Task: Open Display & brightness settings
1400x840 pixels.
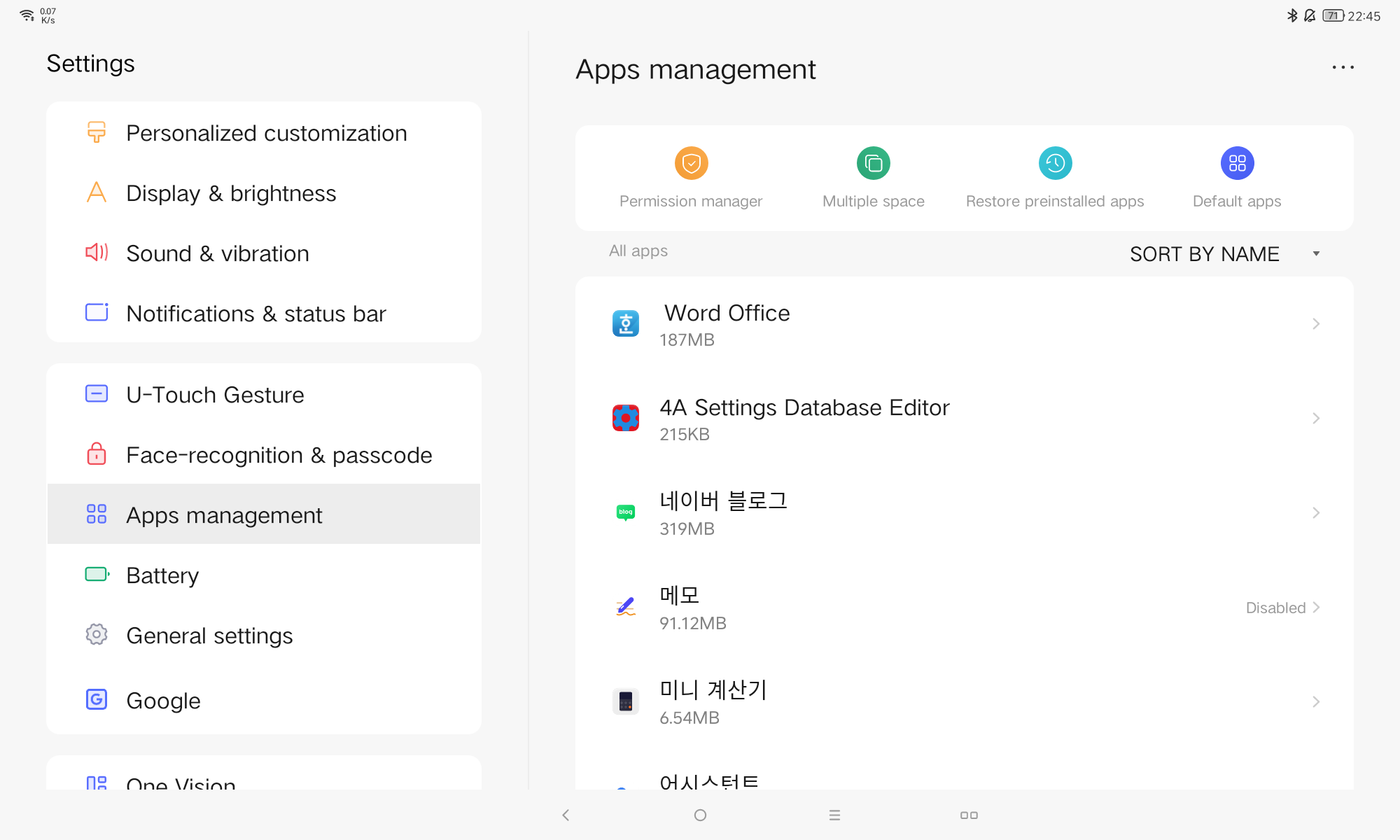Action: tap(231, 193)
